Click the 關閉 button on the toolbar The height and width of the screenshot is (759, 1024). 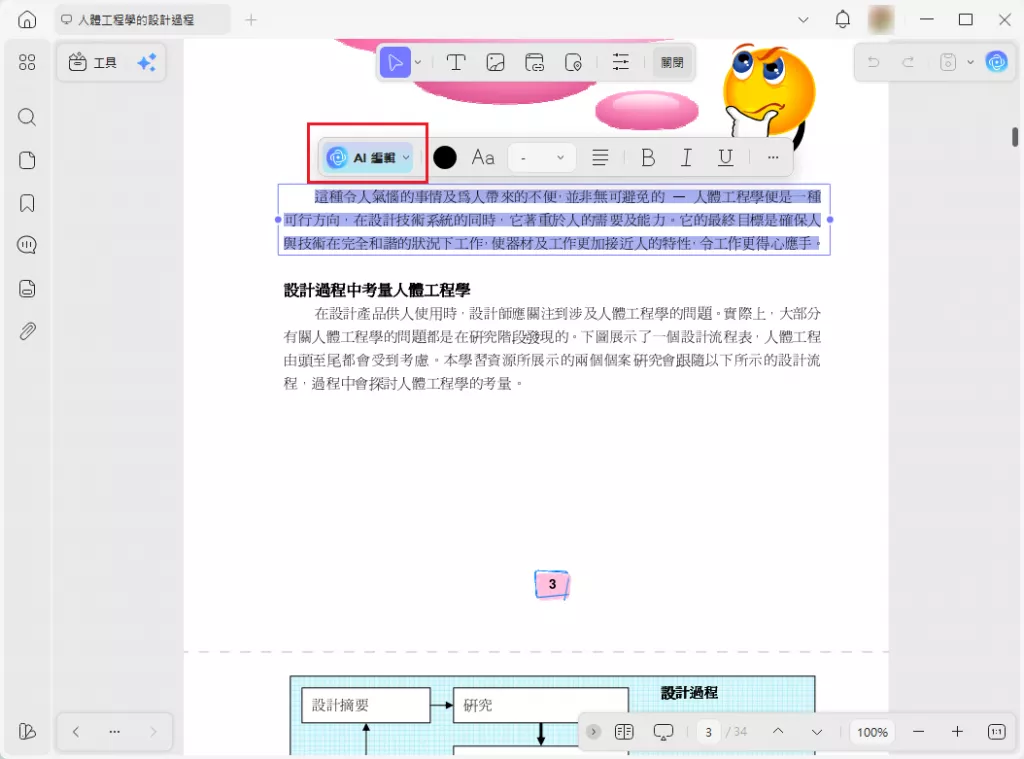click(x=672, y=62)
